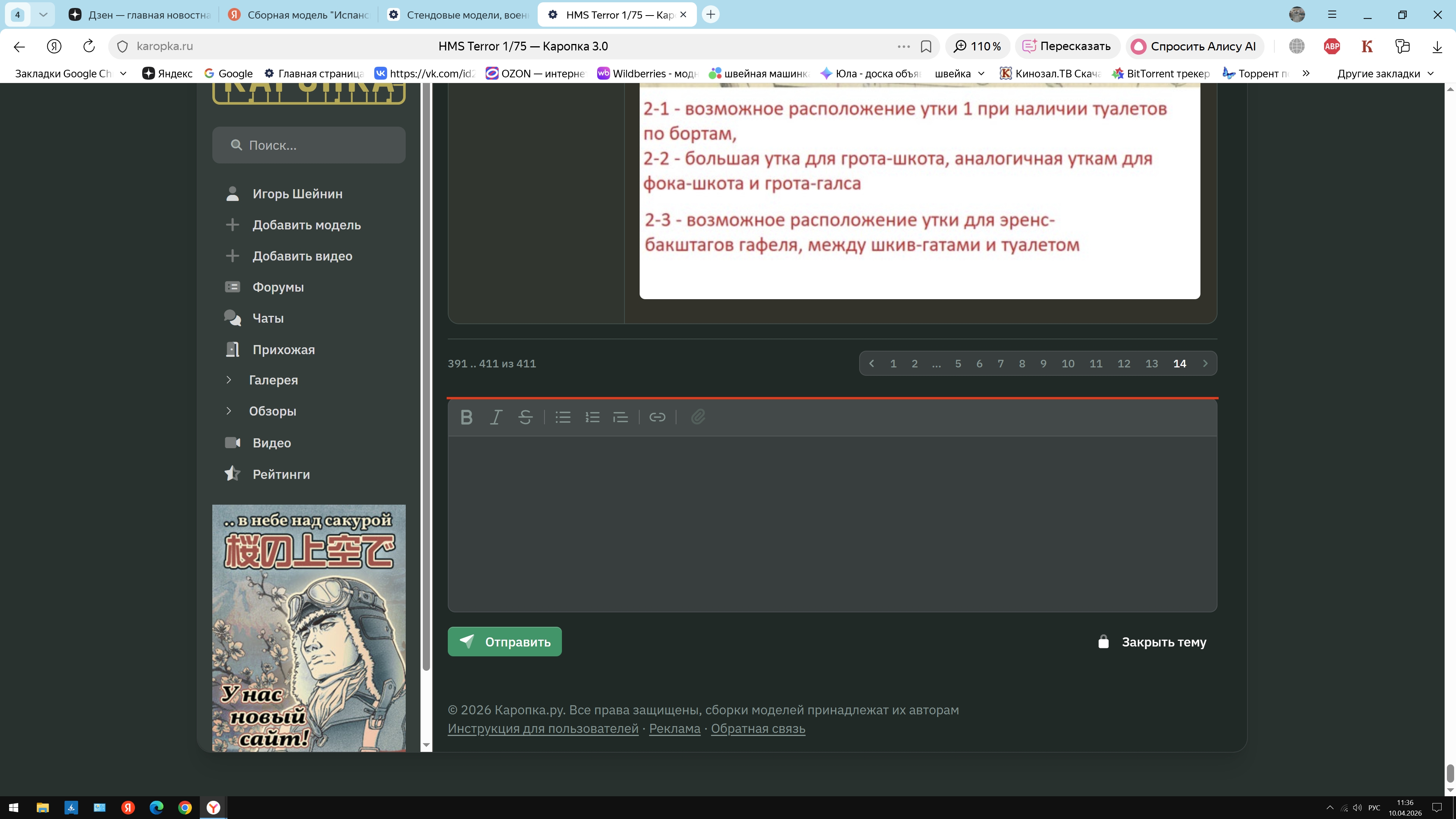The width and height of the screenshot is (1456, 819).
Task: Toggle italic formatting in the editor
Action: tap(496, 417)
